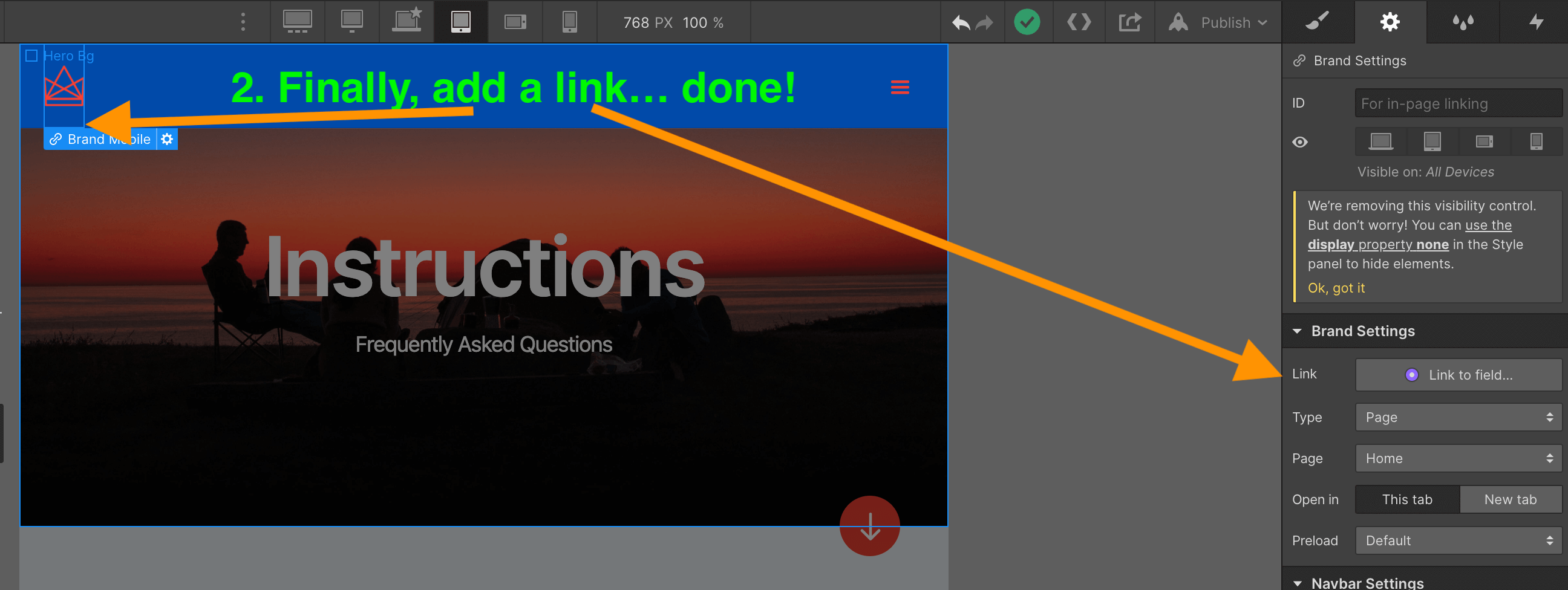Click the Brand Settings panel header link icon

1299,60
